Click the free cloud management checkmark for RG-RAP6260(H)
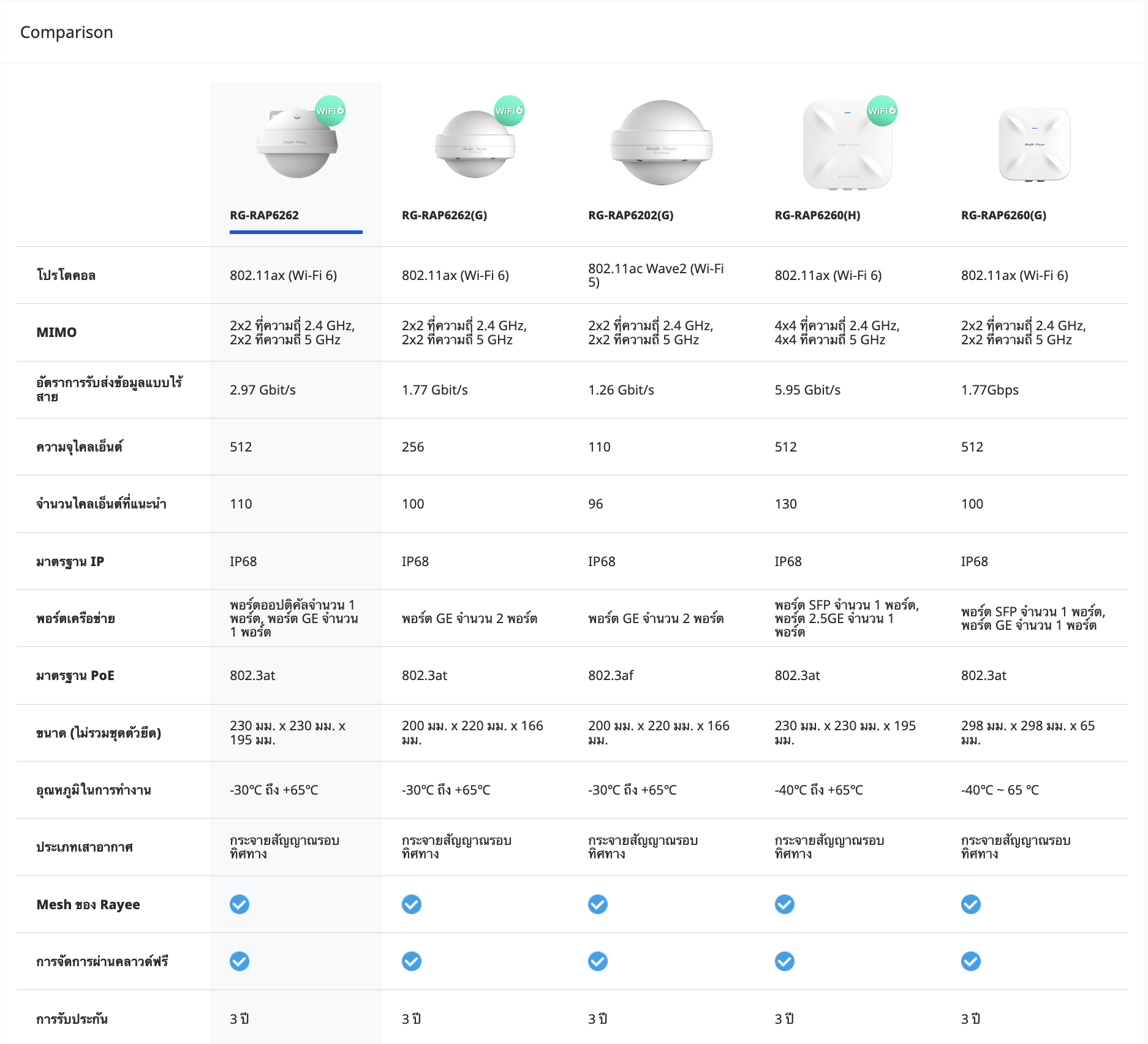This screenshot has width=1148, height=1044. pyautogui.click(x=785, y=961)
